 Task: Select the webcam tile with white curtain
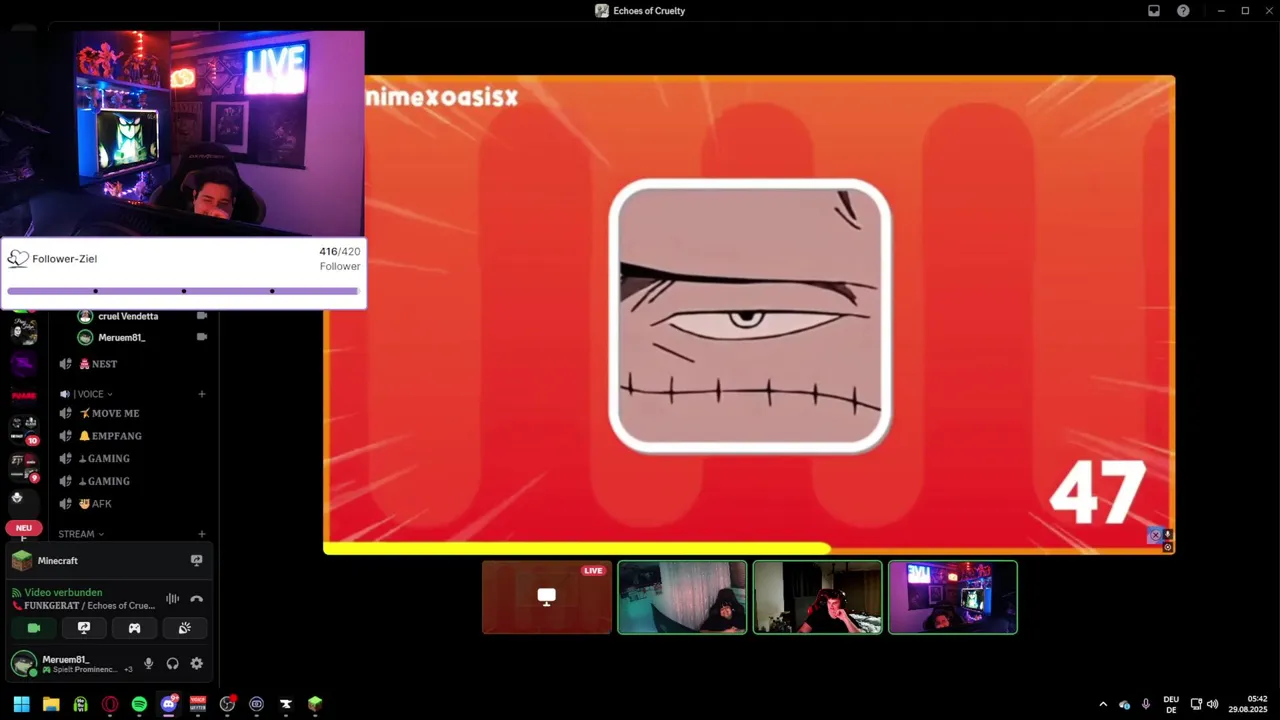click(x=682, y=597)
